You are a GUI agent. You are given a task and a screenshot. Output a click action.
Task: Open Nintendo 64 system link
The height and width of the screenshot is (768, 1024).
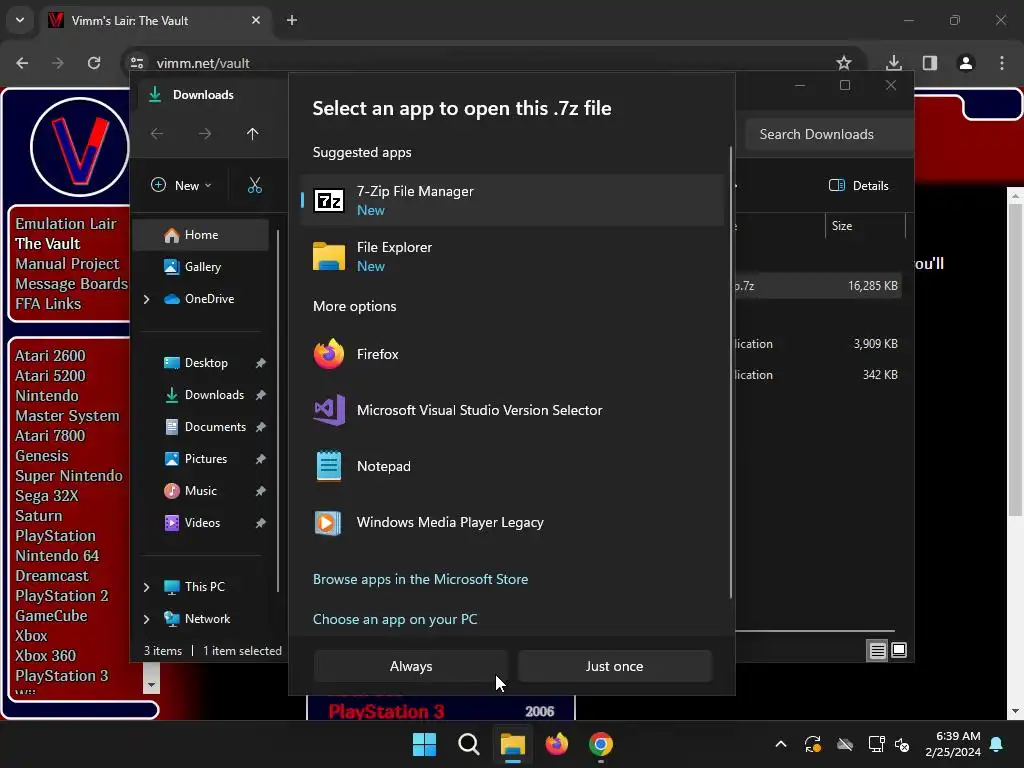coord(57,556)
